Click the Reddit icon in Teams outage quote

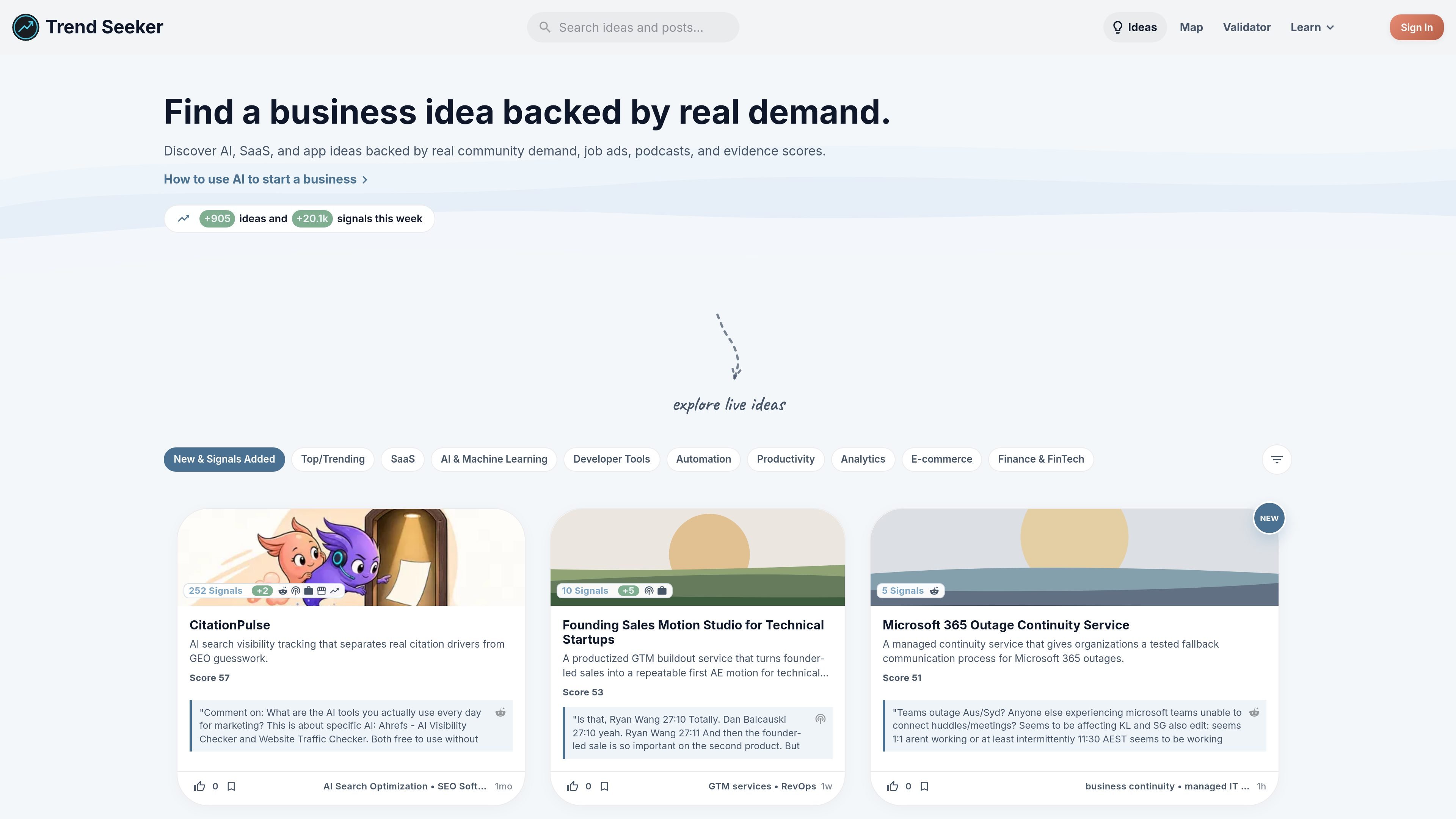tap(1254, 712)
